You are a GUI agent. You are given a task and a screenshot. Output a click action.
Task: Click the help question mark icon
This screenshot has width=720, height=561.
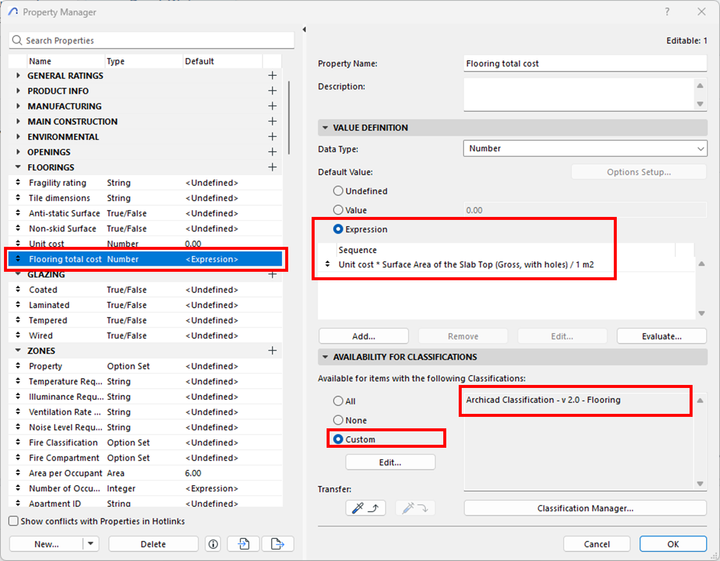pyautogui.click(x=667, y=12)
